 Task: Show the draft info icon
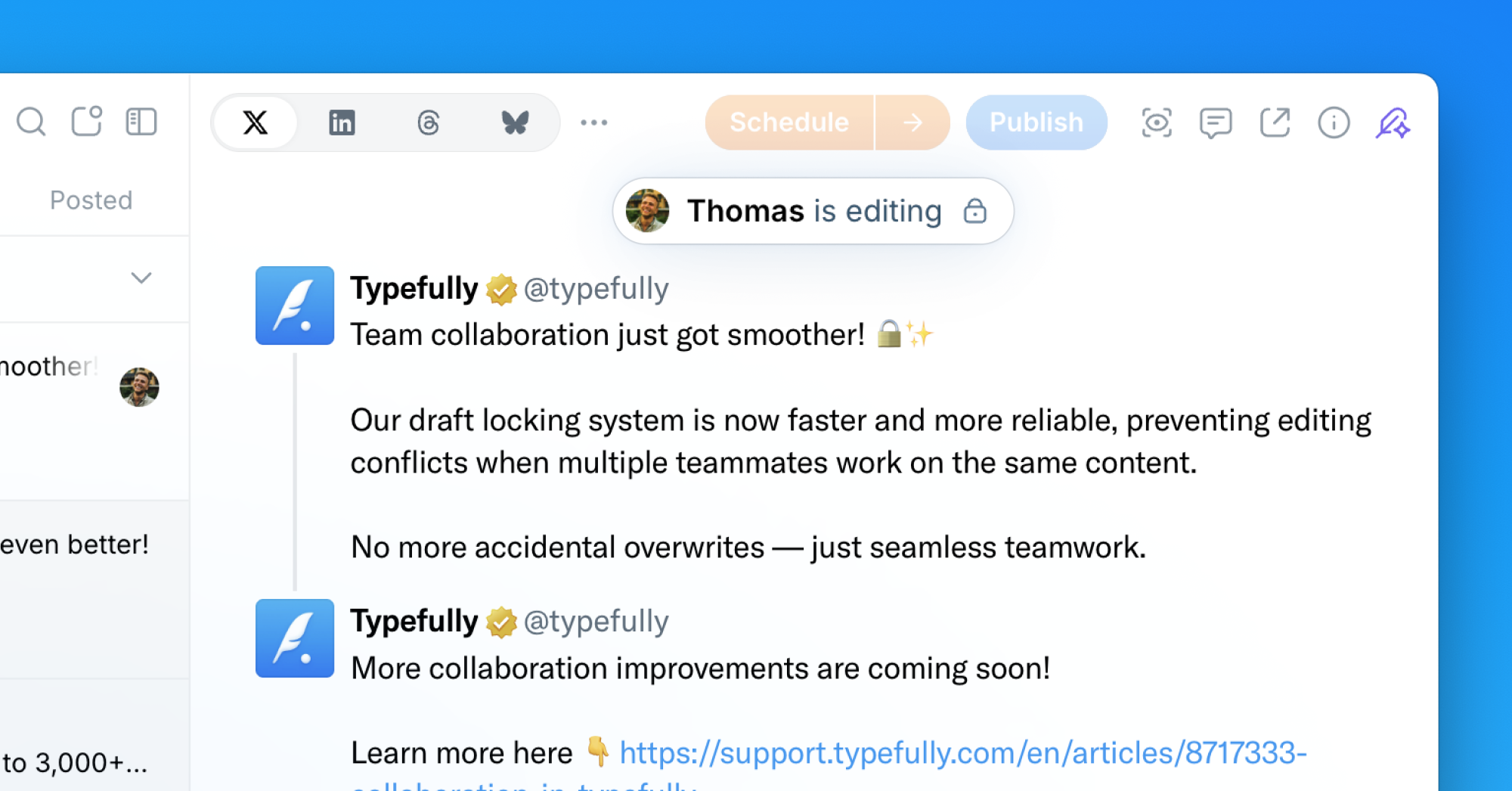pyautogui.click(x=1334, y=123)
